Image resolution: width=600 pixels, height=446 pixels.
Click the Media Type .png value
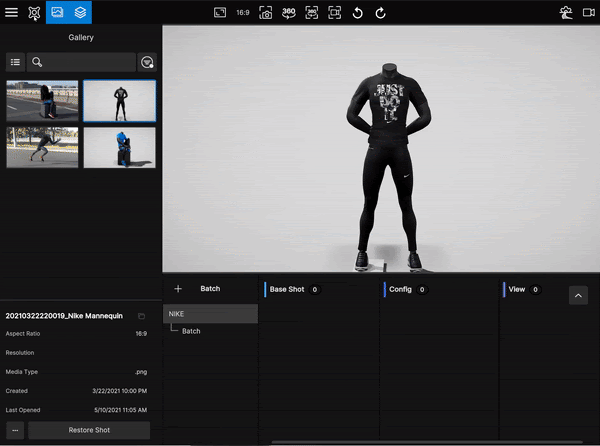tap(141, 372)
